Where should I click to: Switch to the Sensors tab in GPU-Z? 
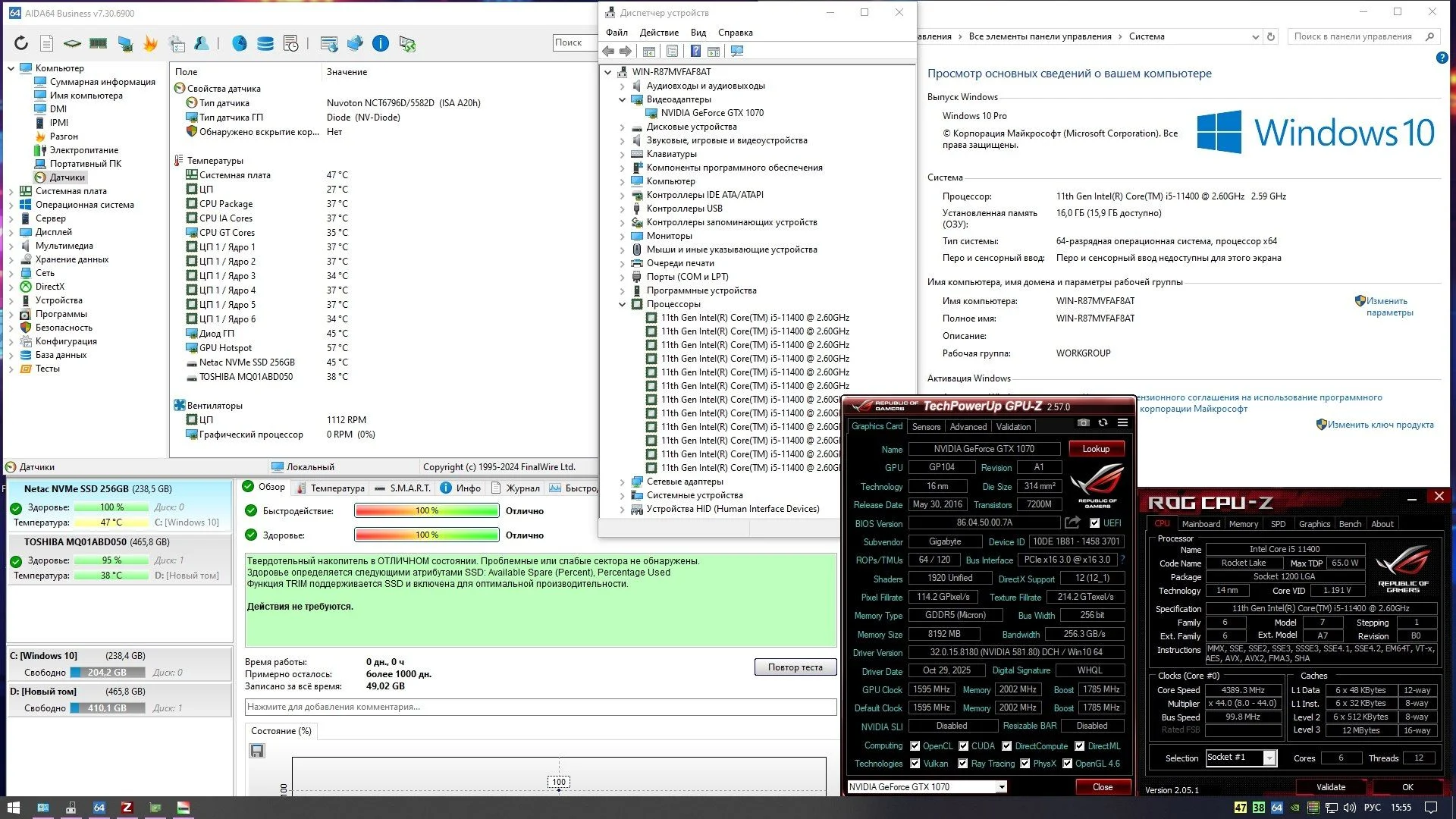coord(926,427)
